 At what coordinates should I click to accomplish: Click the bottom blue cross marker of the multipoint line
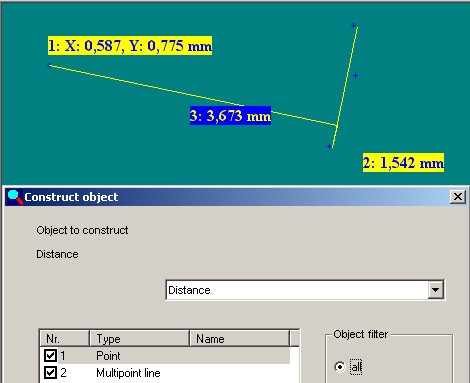[329, 146]
